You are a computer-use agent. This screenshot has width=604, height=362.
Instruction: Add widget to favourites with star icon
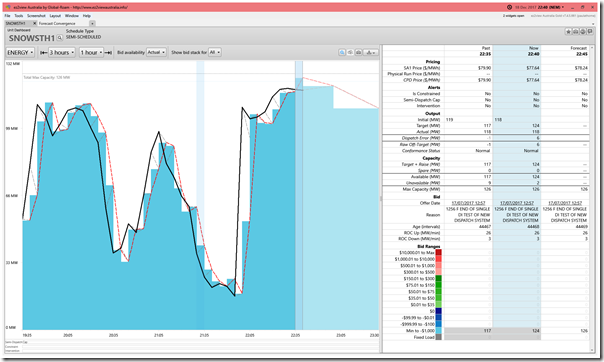coord(568,32)
